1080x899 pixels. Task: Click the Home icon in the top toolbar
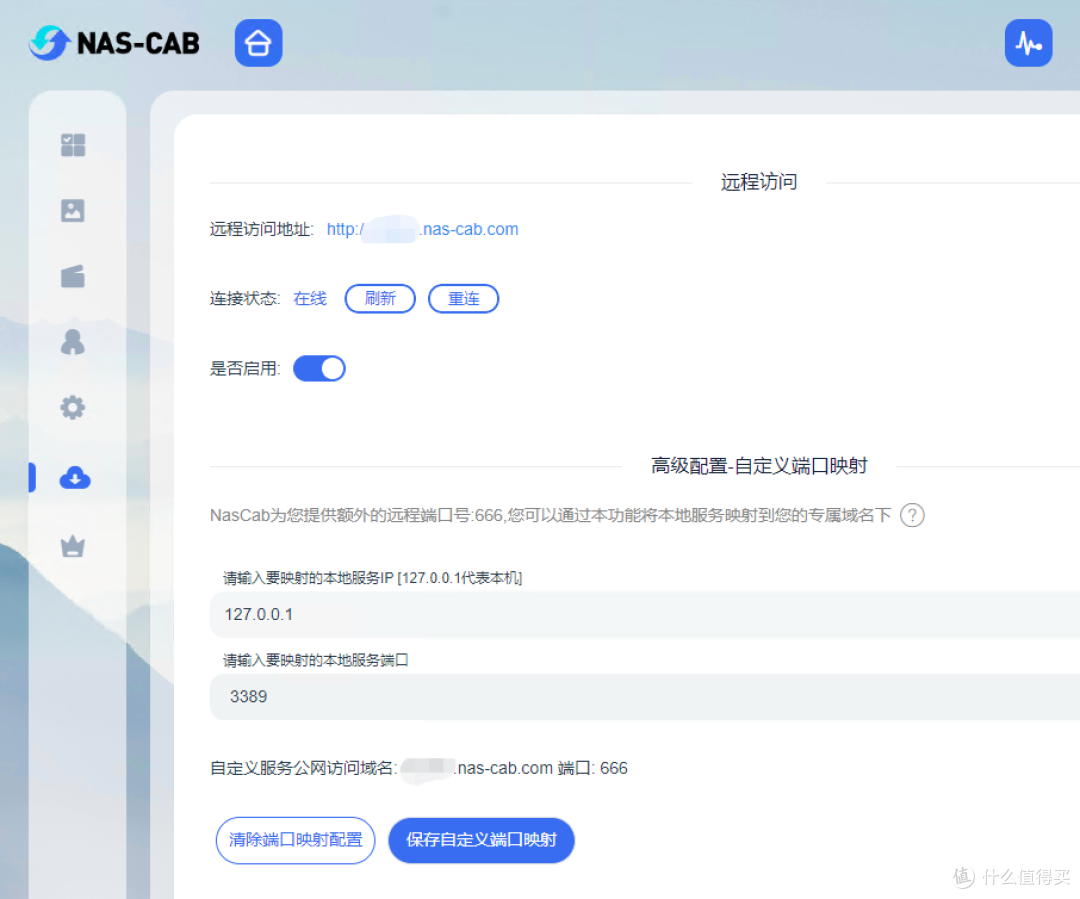(x=258, y=43)
